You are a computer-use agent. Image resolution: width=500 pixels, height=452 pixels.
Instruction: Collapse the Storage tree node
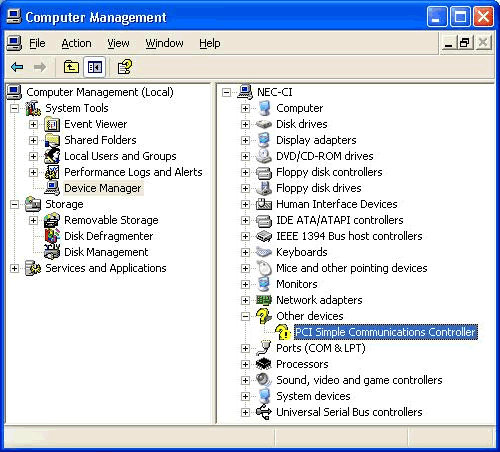(x=14, y=204)
